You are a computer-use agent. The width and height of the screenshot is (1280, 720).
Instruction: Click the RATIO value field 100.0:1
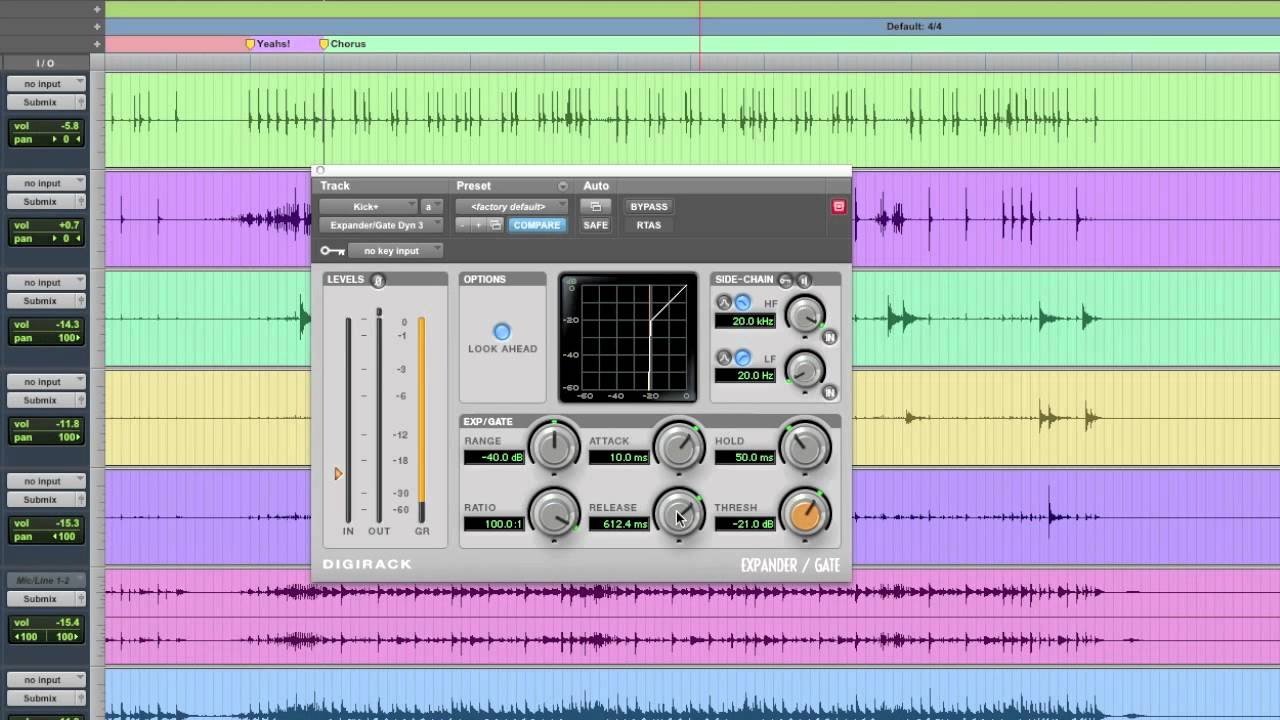click(494, 524)
